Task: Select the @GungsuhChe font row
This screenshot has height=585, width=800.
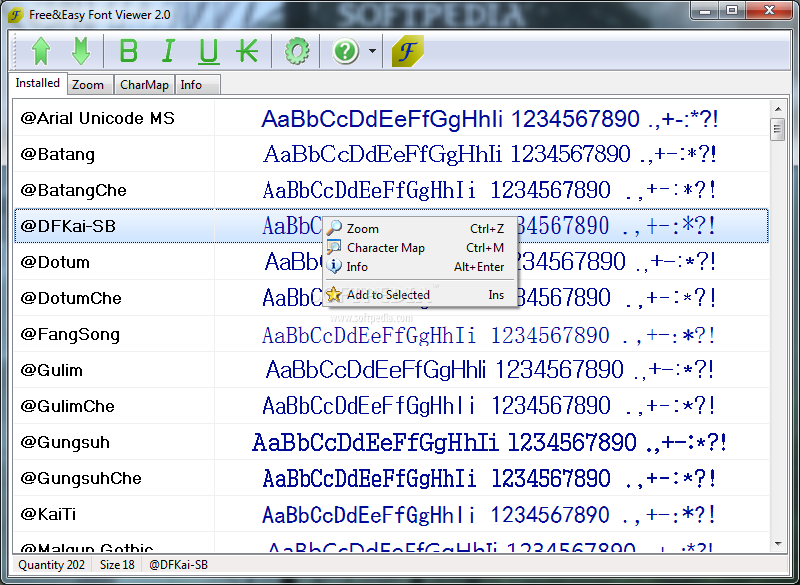Action: click(x=391, y=478)
